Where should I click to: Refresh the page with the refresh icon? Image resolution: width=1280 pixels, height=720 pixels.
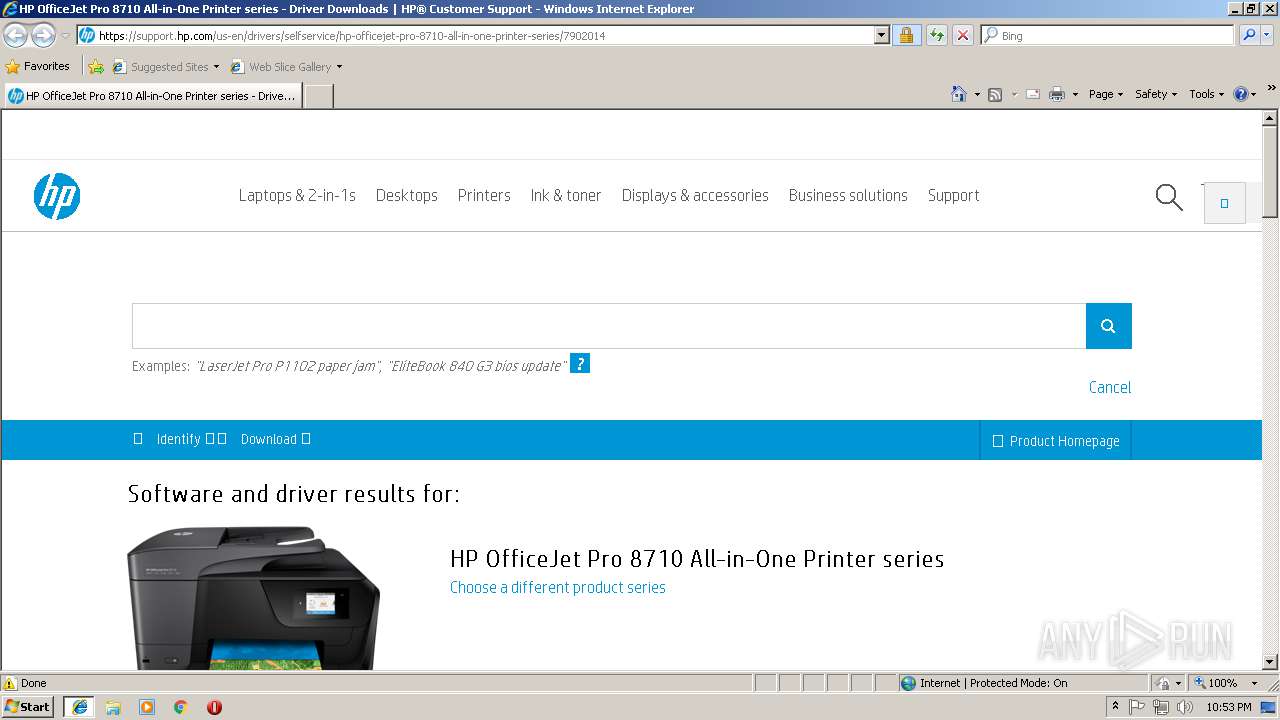click(936, 35)
